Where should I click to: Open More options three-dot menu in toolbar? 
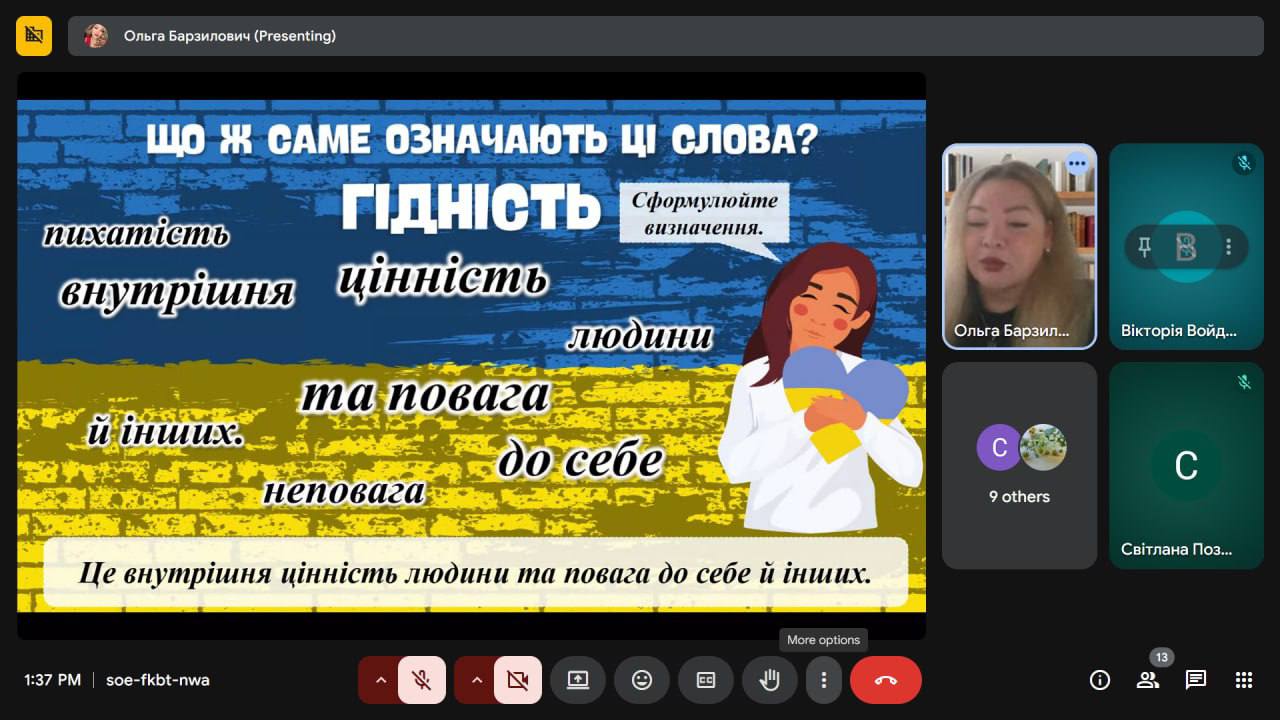pyautogui.click(x=824, y=680)
